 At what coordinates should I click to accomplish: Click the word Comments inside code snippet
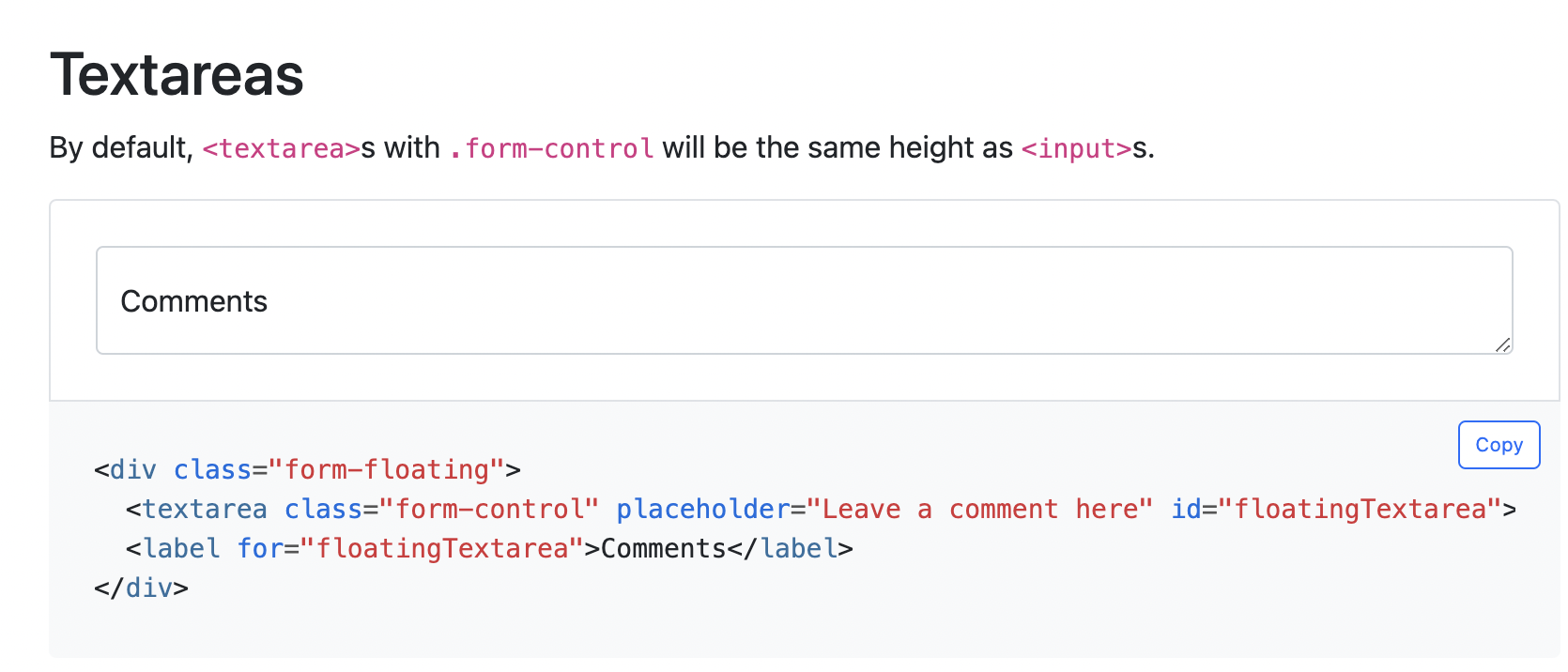click(x=664, y=548)
